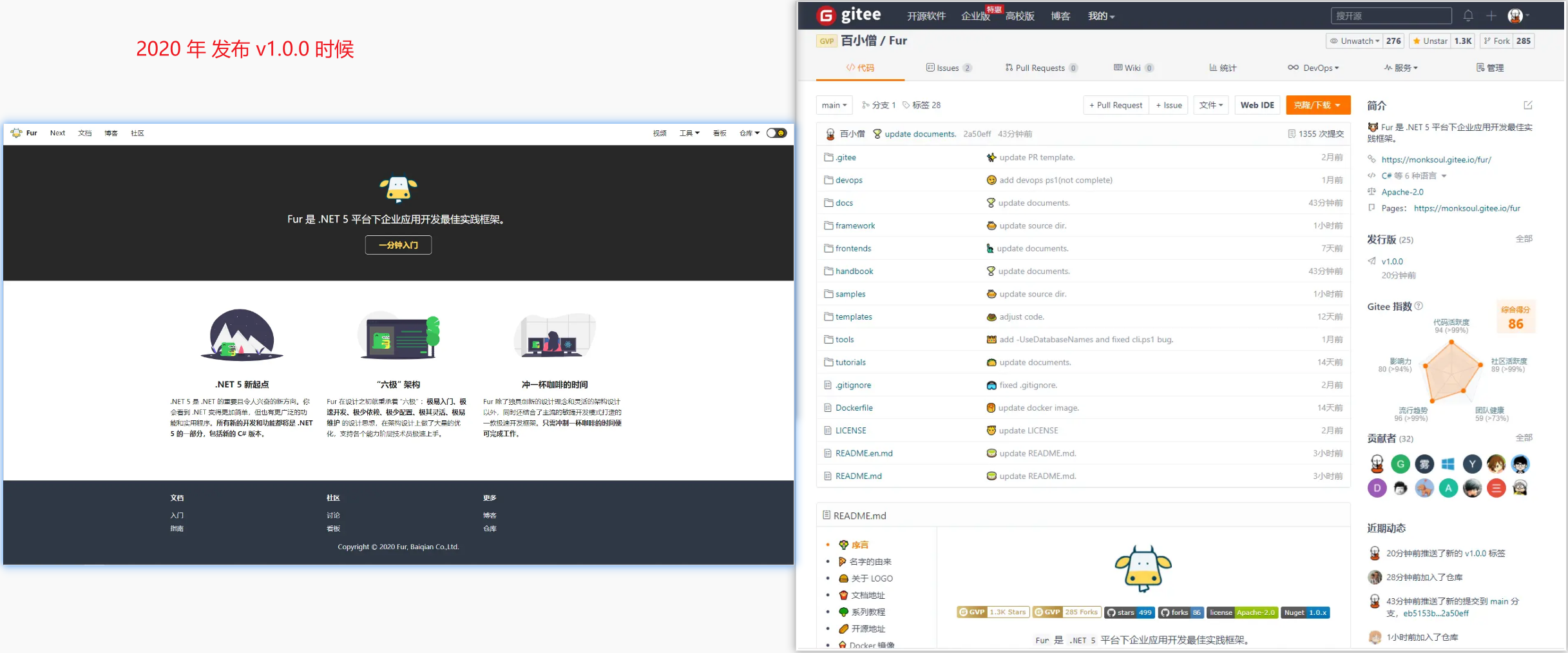Viewport: 1568px width, 653px height.
Task: Click the Windows logo contributor avatar
Action: (x=1448, y=464)
